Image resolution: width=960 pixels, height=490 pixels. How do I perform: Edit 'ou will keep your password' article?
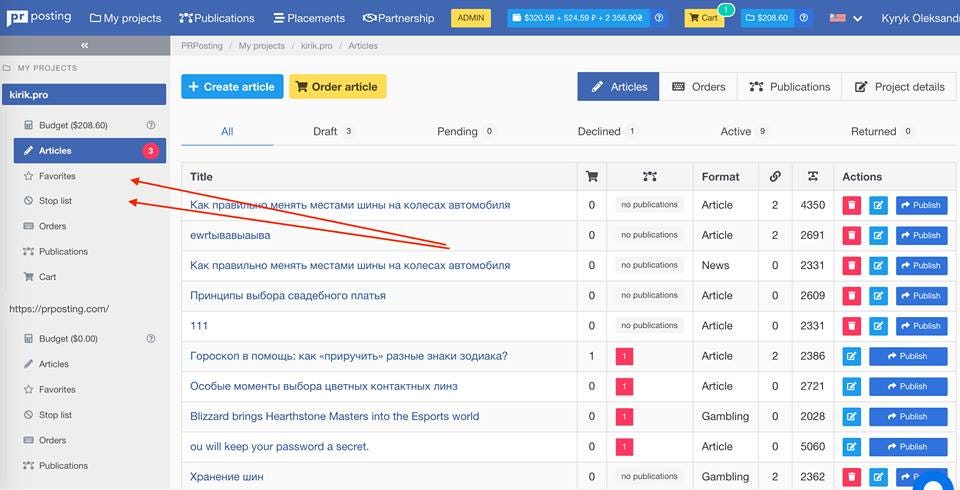point(852,447)
